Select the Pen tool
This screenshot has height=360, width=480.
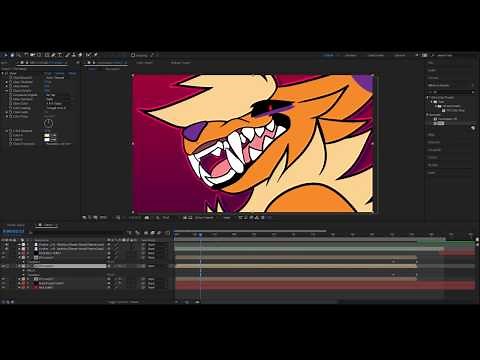pyautogui.click(x=53, y=55)
